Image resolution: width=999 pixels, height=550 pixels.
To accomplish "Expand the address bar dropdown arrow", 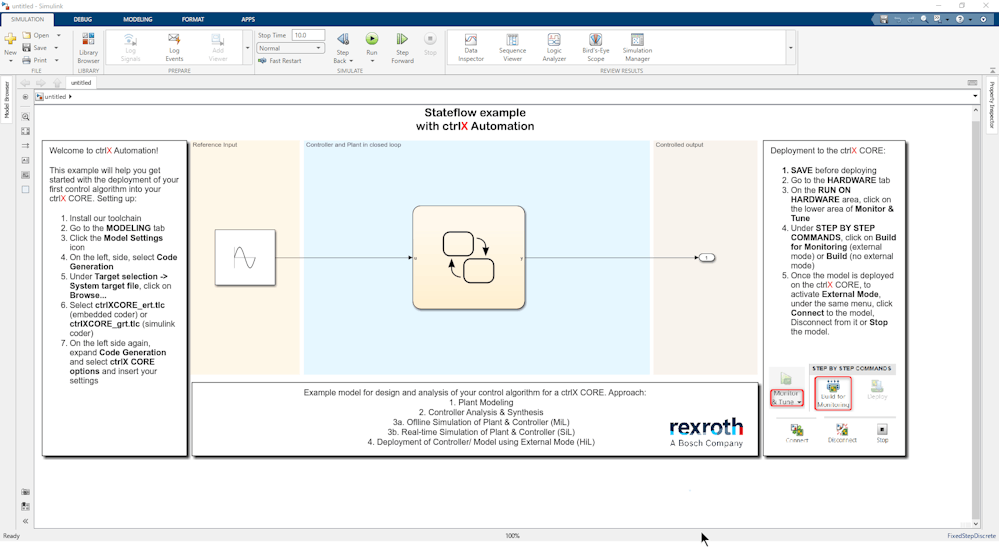I will pos(975,97).
